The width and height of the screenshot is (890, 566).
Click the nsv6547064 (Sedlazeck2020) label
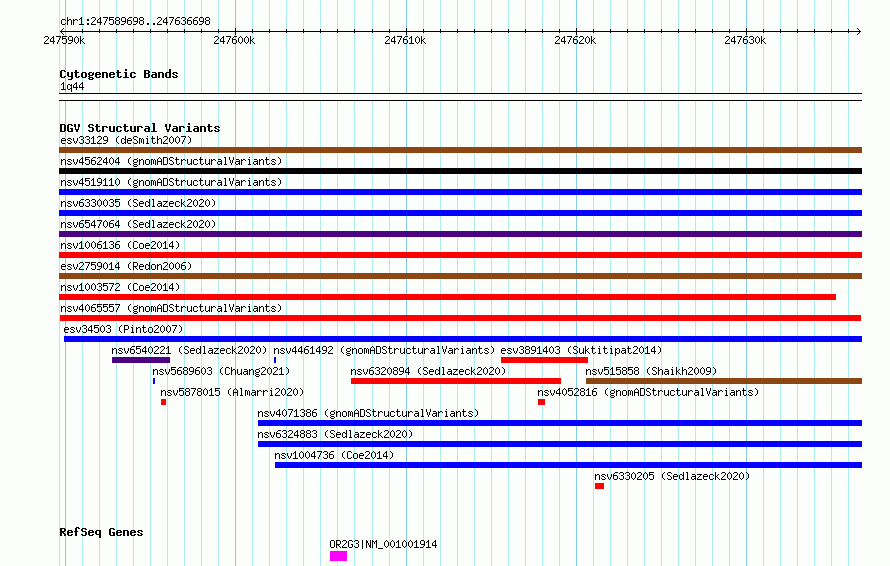tap(138, 224)
